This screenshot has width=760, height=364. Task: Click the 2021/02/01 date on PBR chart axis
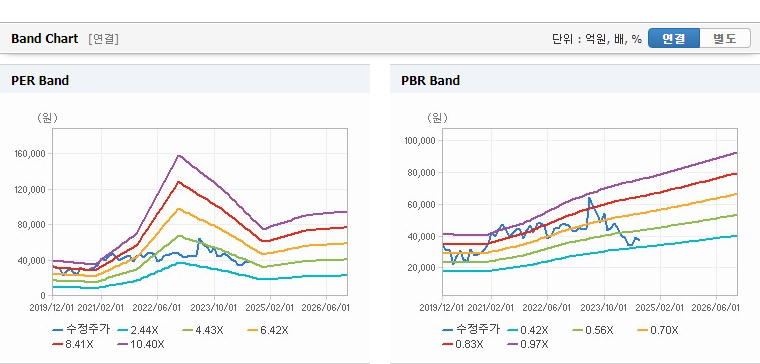pos(491,308)
